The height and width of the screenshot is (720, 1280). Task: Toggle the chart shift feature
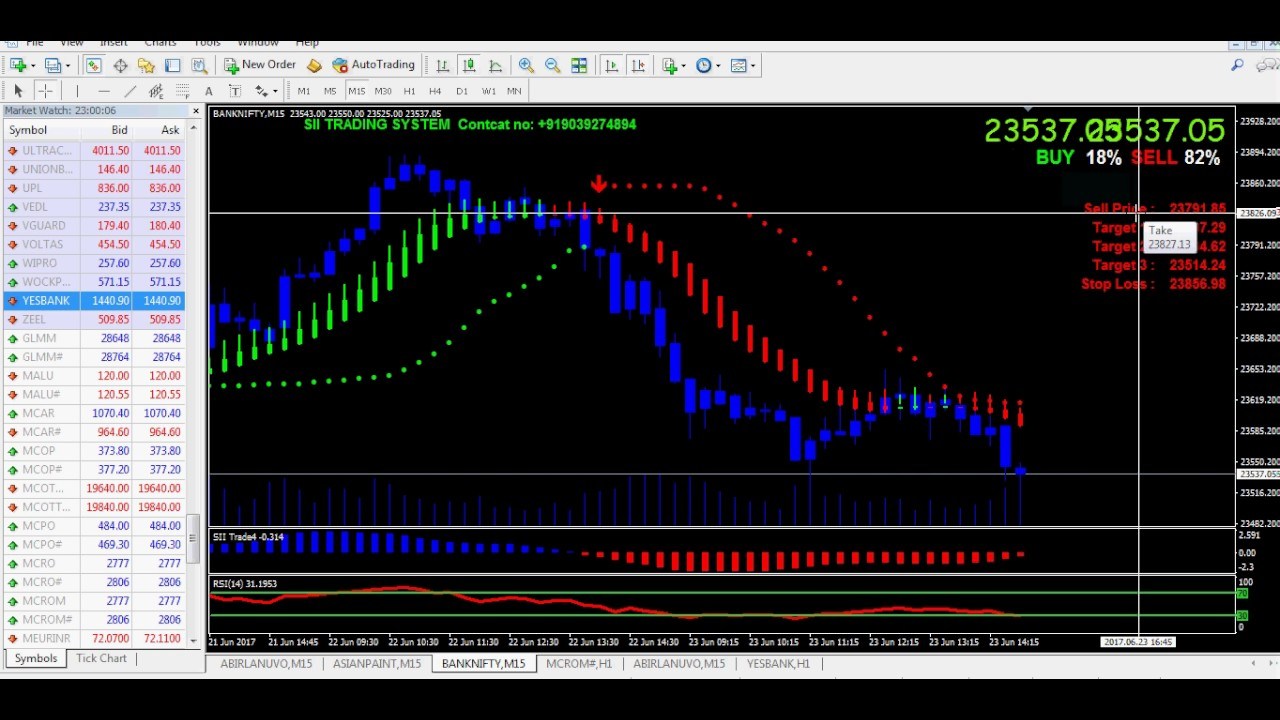[x=638, y=65]
